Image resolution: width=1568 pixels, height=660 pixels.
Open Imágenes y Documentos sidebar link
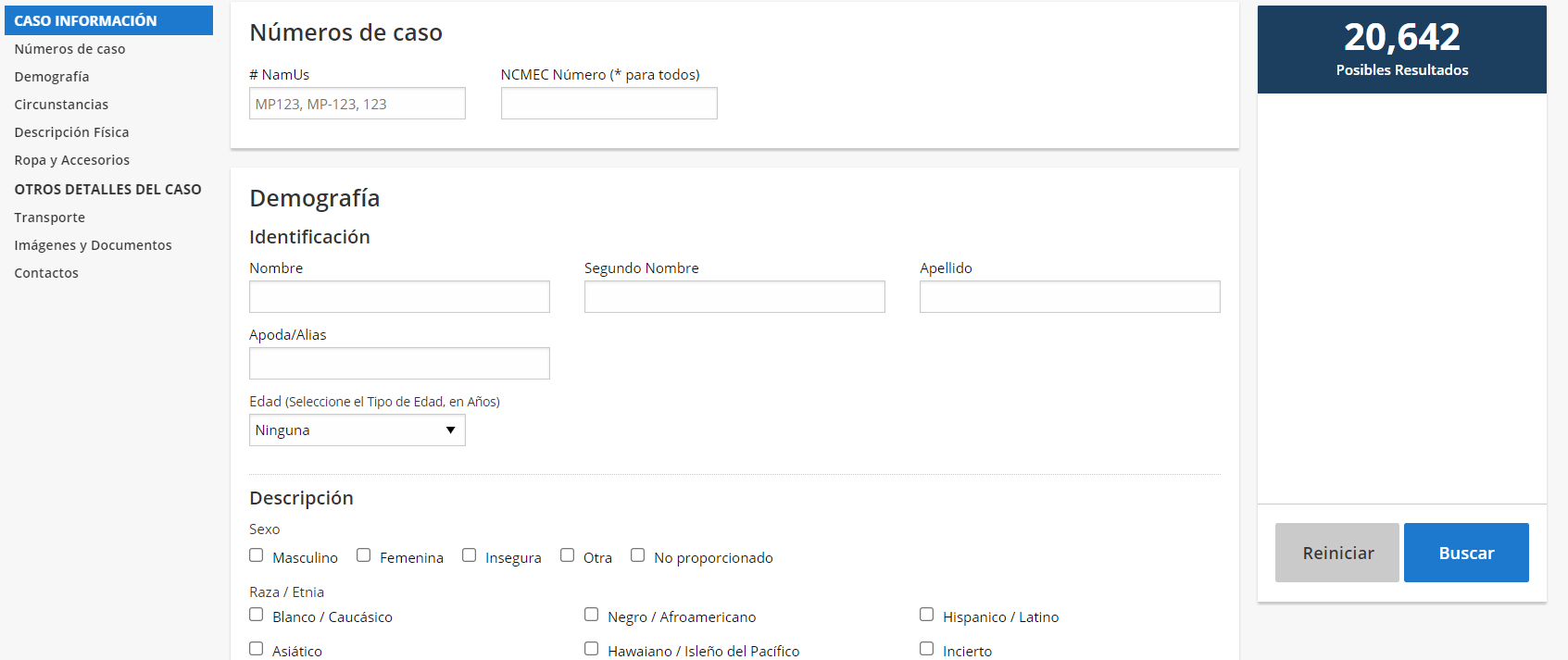(x=93, y=245)
